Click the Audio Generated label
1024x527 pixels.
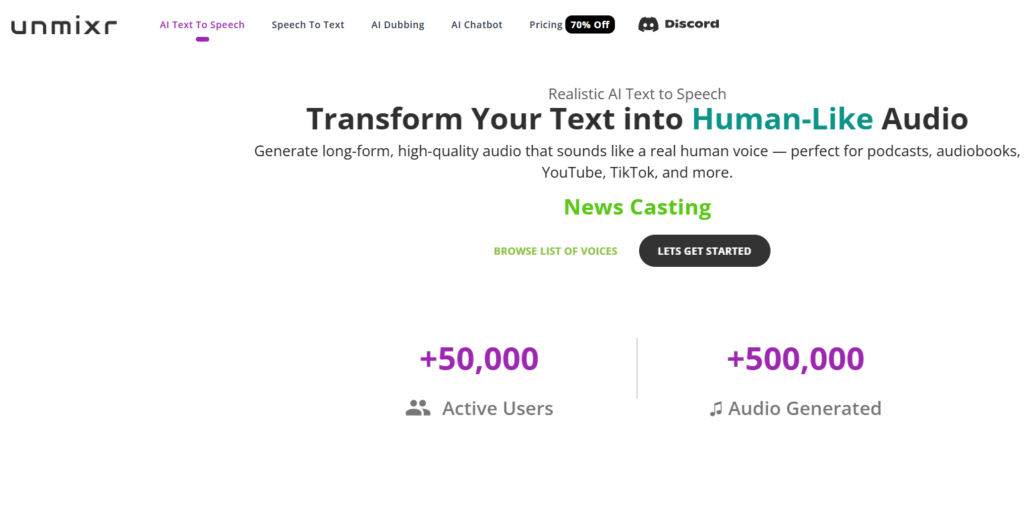tap(805, 408)
